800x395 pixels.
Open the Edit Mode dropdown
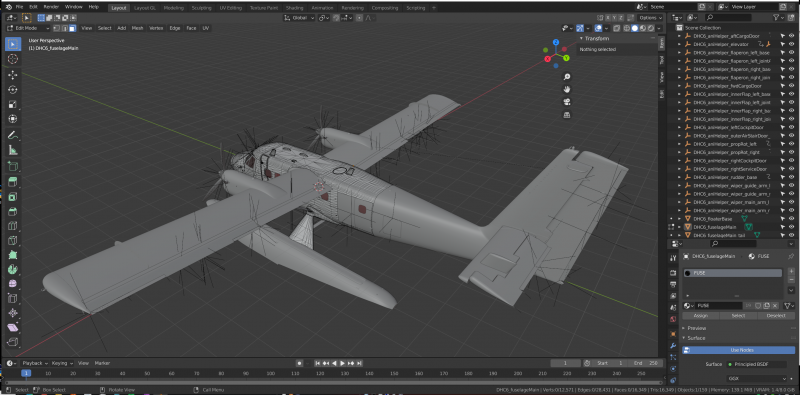28,28
